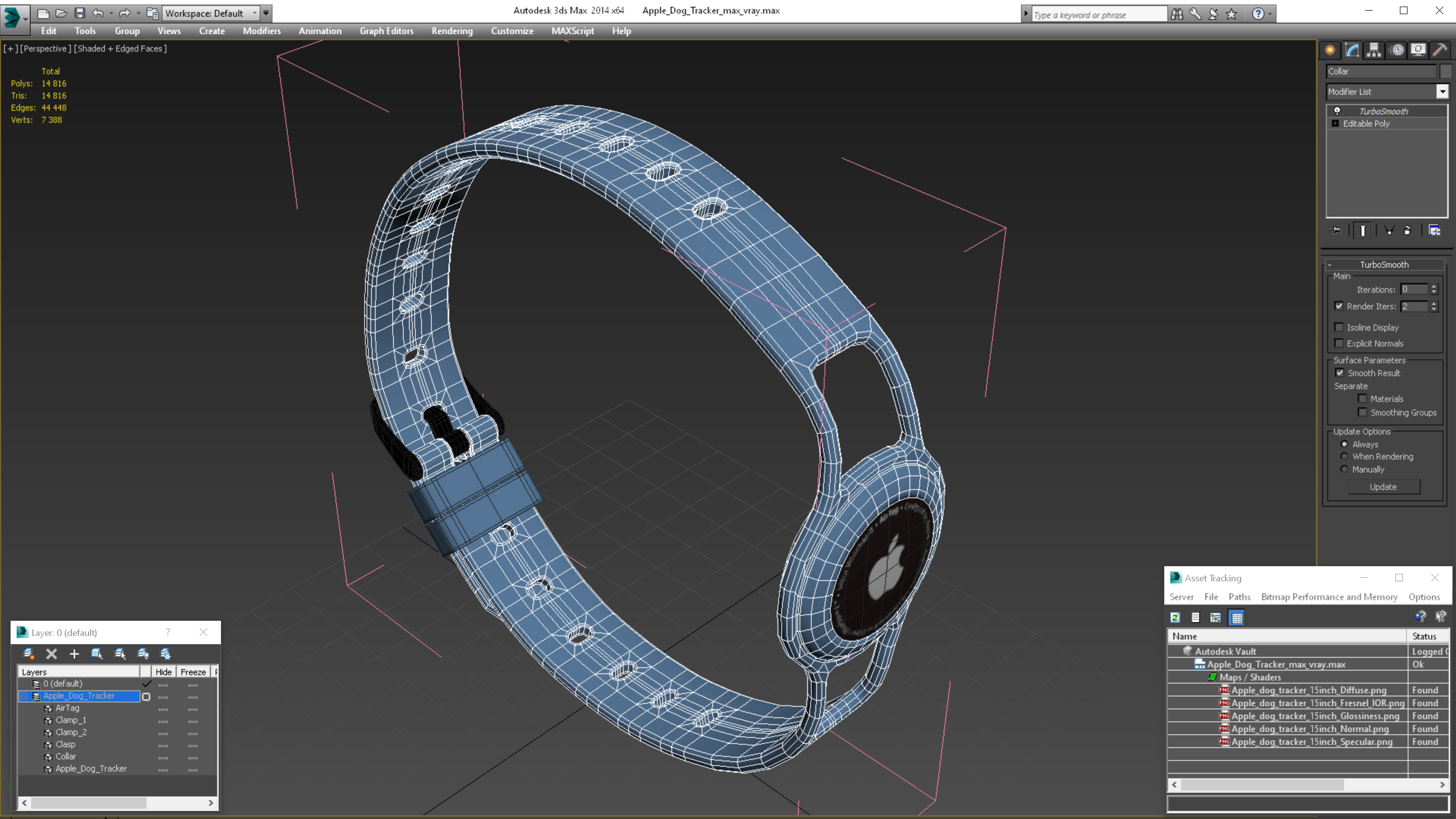Expand the Editable Poly stack entry

coord(1335,123)
